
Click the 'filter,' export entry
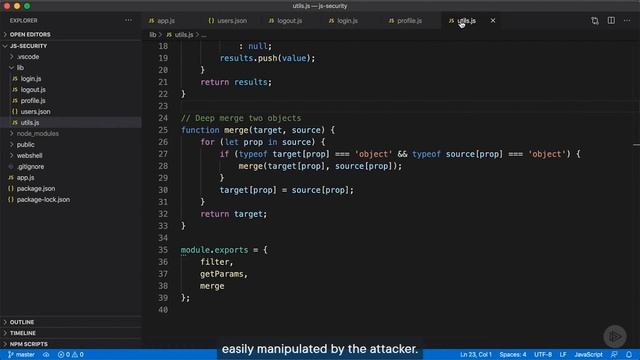216,262
